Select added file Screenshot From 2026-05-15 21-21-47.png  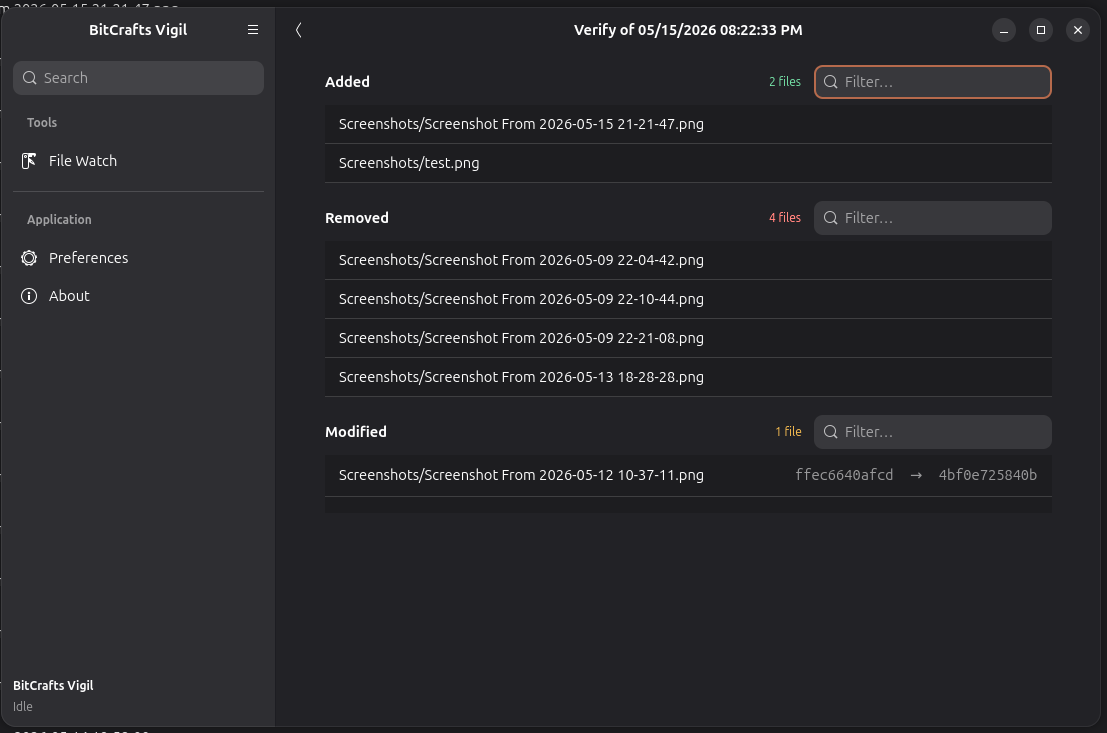[688, 124]
